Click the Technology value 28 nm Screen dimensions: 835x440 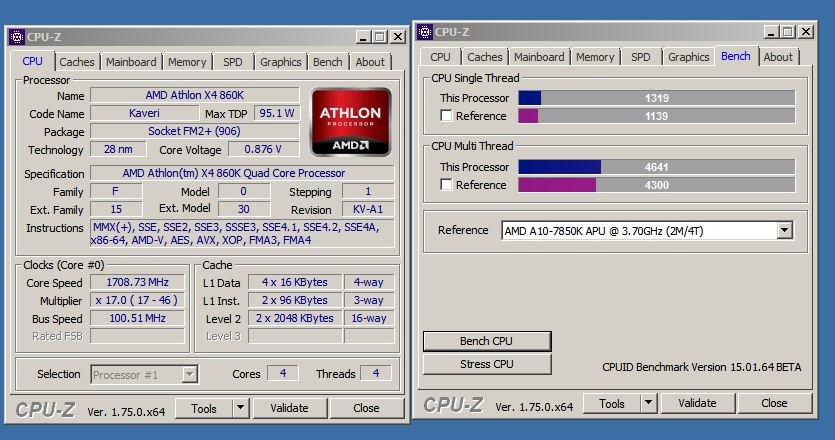[118, 149]
